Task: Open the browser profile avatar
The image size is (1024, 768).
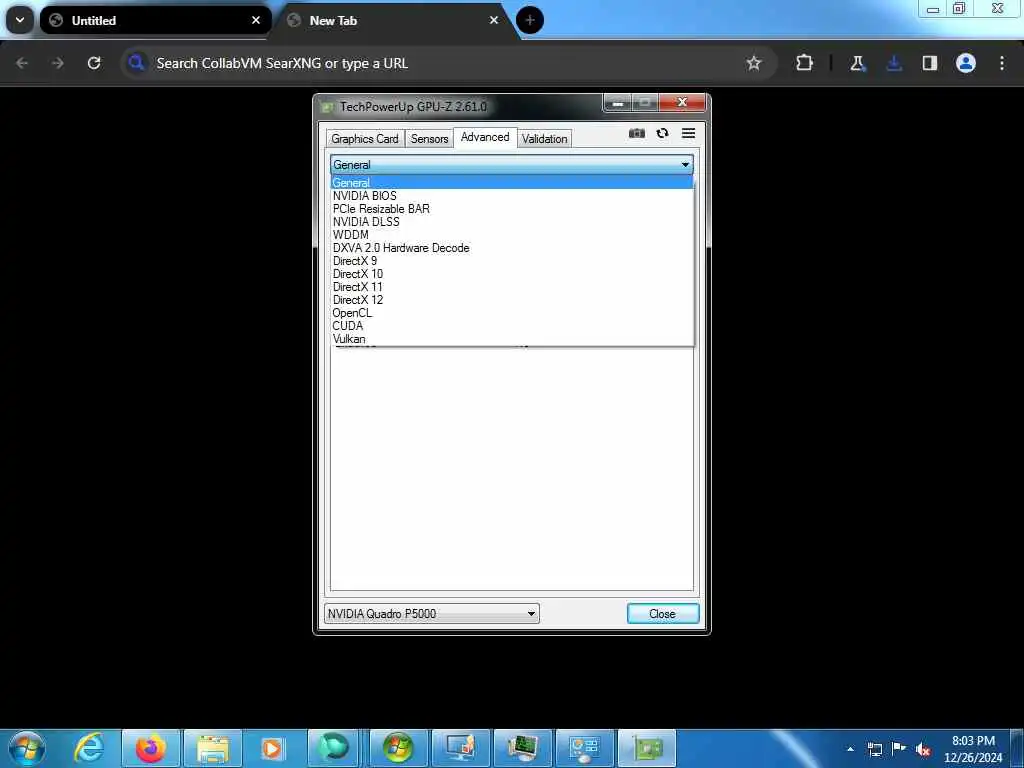Action: point(966,63)
